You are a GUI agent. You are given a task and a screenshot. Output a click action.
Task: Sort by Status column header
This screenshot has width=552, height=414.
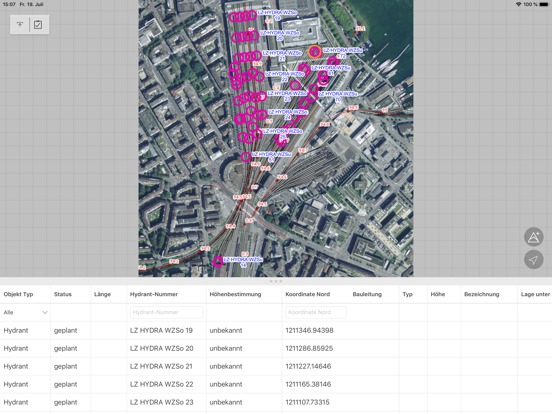[63, 294]
